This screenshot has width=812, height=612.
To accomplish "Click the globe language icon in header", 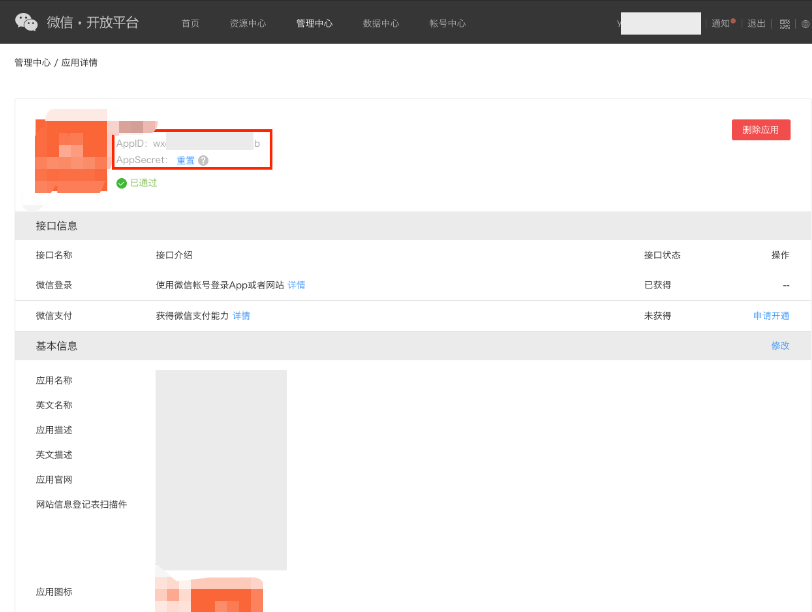I will click(x=805, y=24).
